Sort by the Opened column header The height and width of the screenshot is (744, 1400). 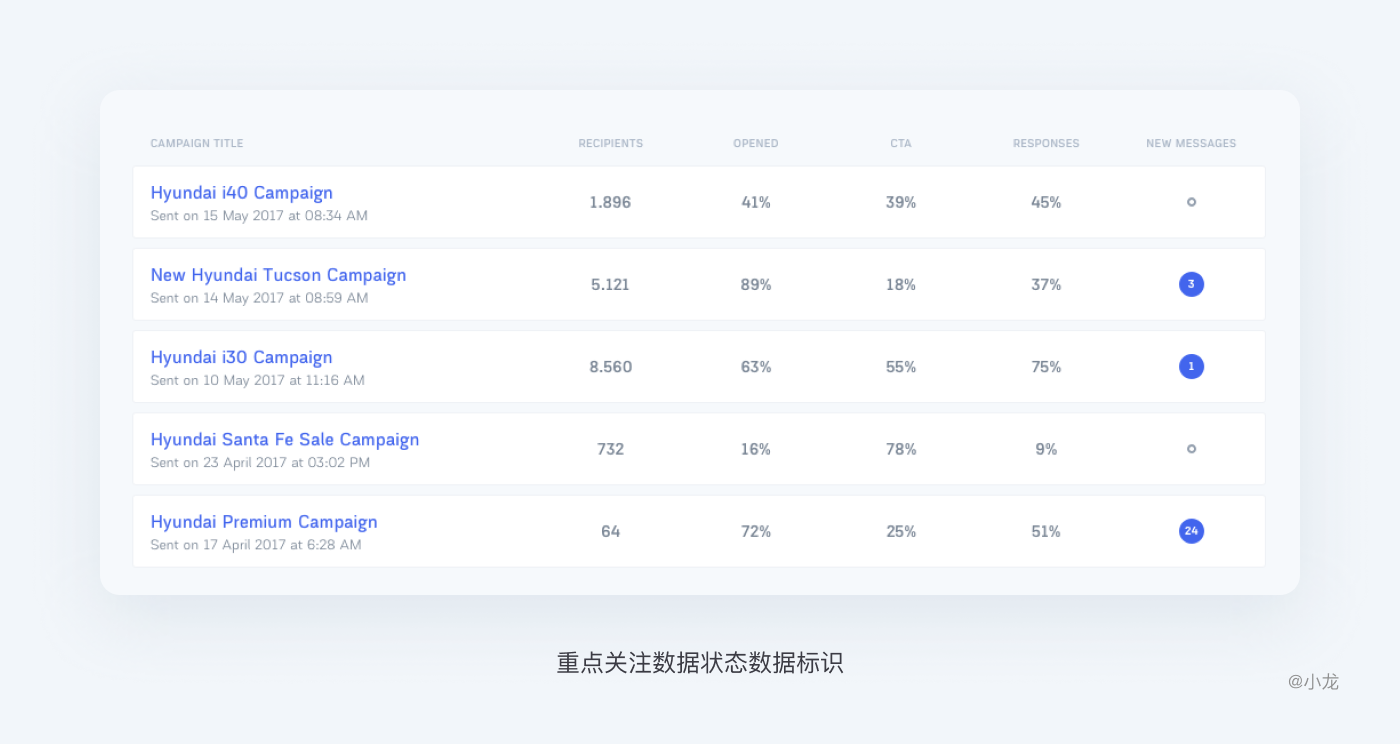pos(755,144)
